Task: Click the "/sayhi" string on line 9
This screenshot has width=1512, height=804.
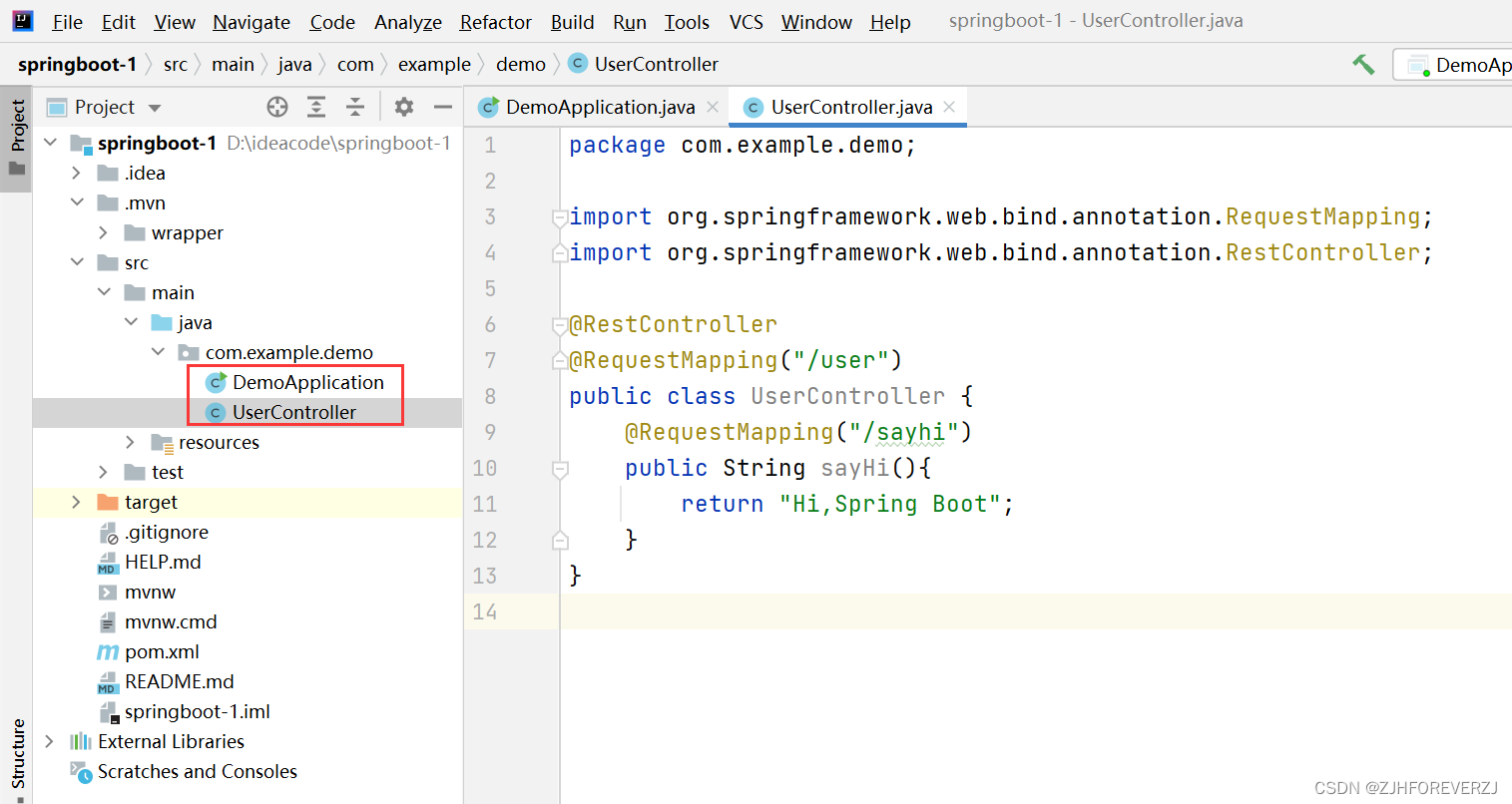Action: click(x=903, y=432)
